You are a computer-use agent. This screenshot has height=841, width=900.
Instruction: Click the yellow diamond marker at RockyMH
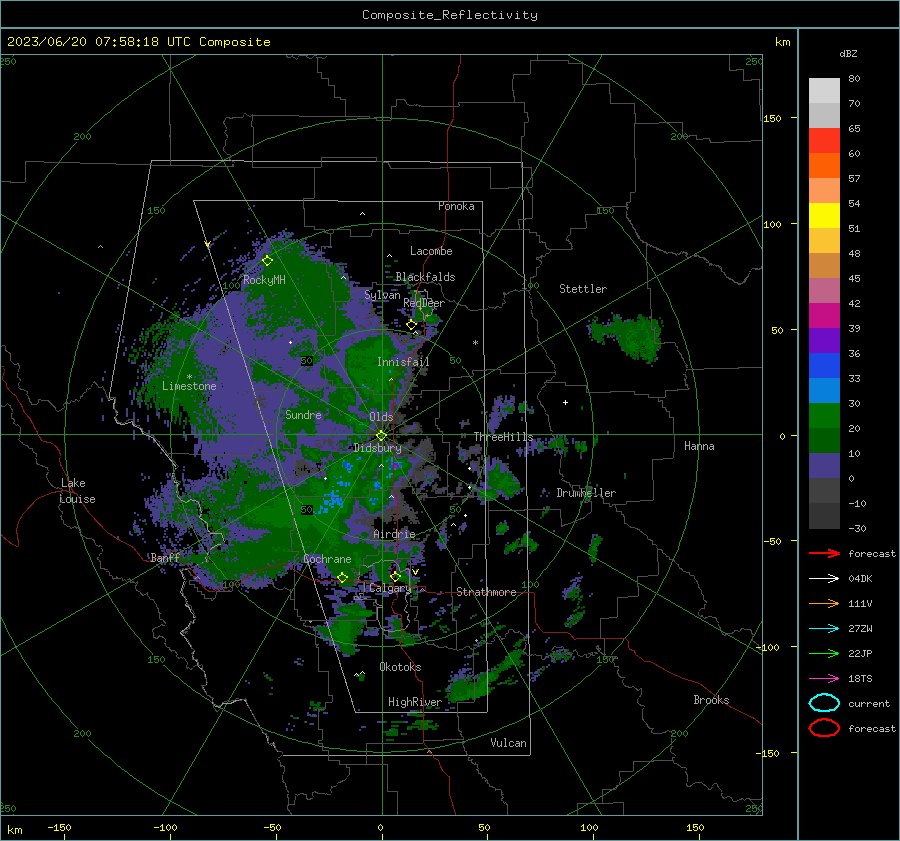coord(267,261)
